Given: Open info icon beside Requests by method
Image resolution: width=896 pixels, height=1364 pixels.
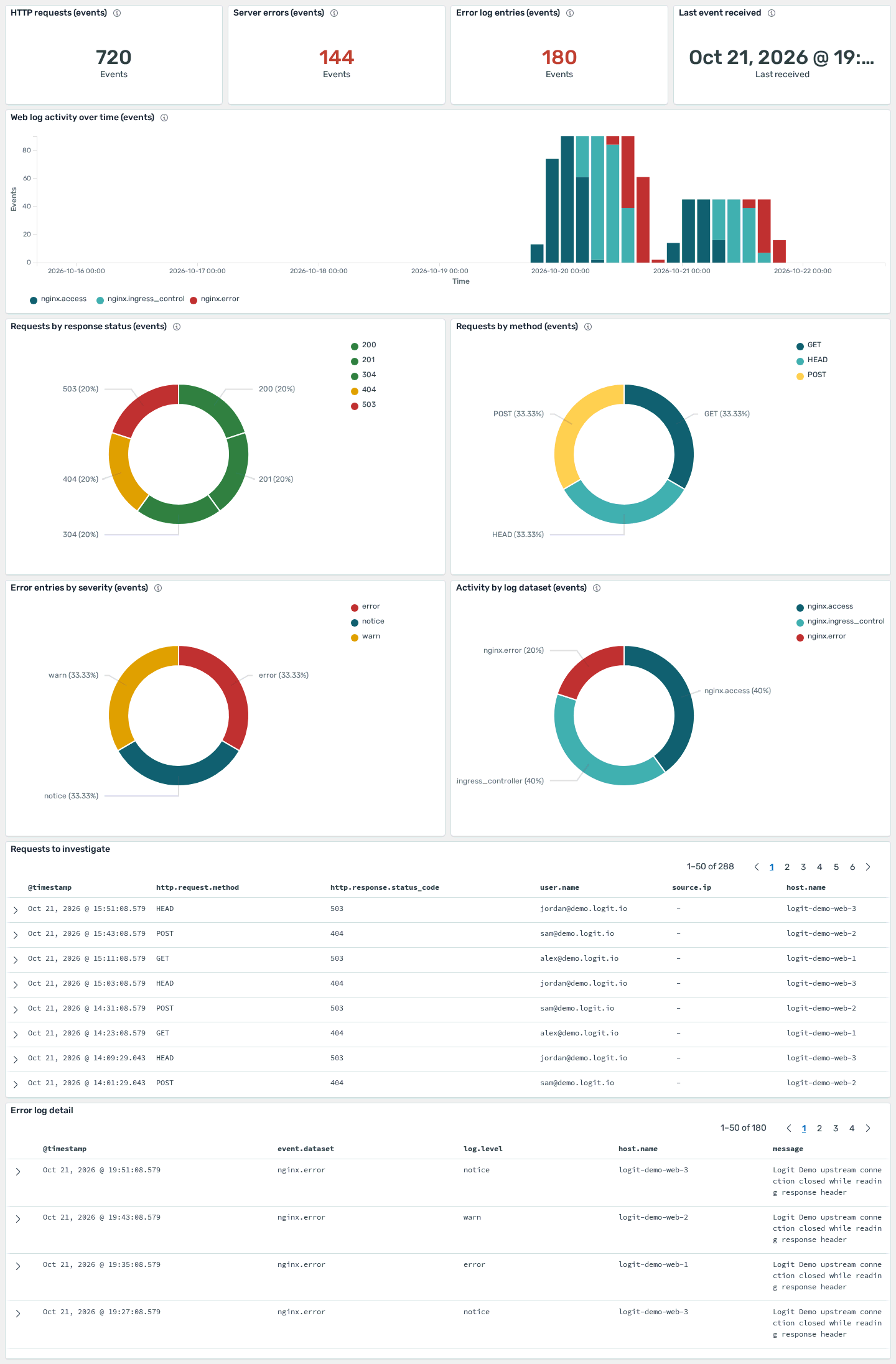Looking at the screenshot, I should click(588, 327).
